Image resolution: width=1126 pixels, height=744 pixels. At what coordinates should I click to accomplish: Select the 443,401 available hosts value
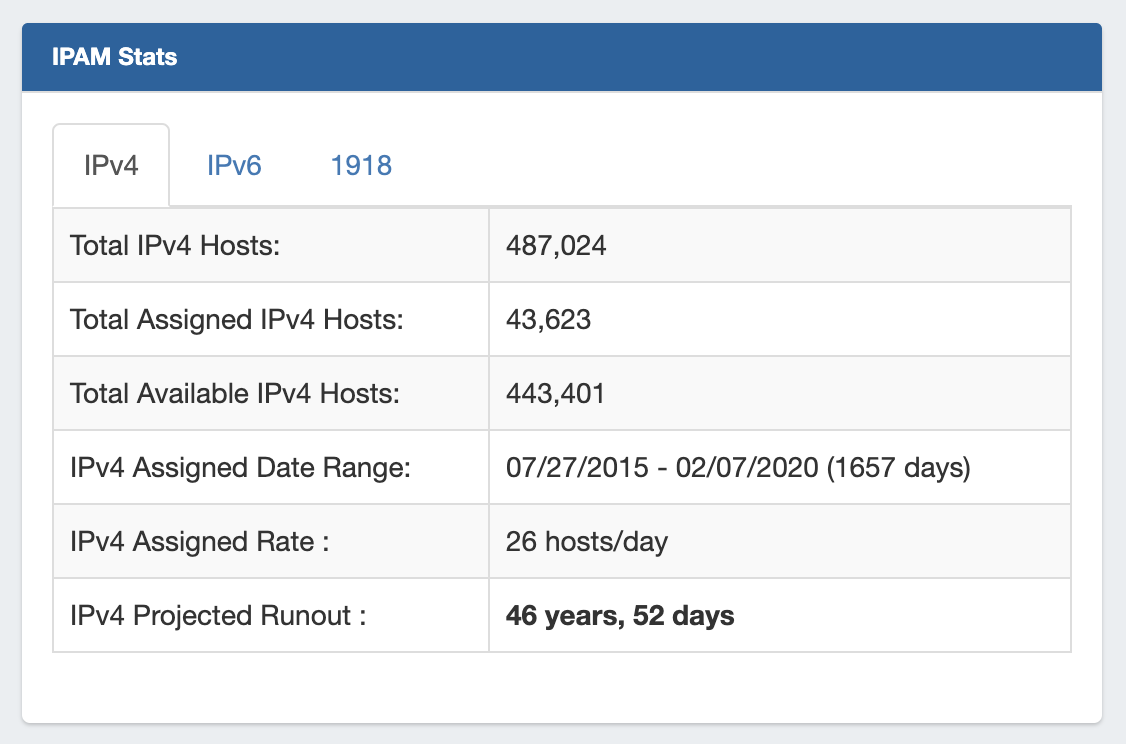coord(556,393)
